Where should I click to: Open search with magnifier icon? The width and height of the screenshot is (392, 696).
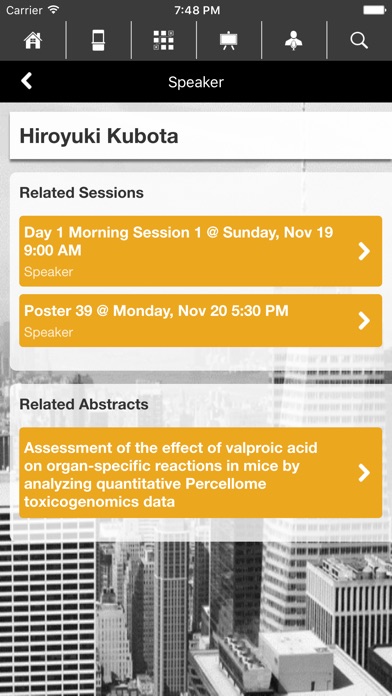[359, 40]
